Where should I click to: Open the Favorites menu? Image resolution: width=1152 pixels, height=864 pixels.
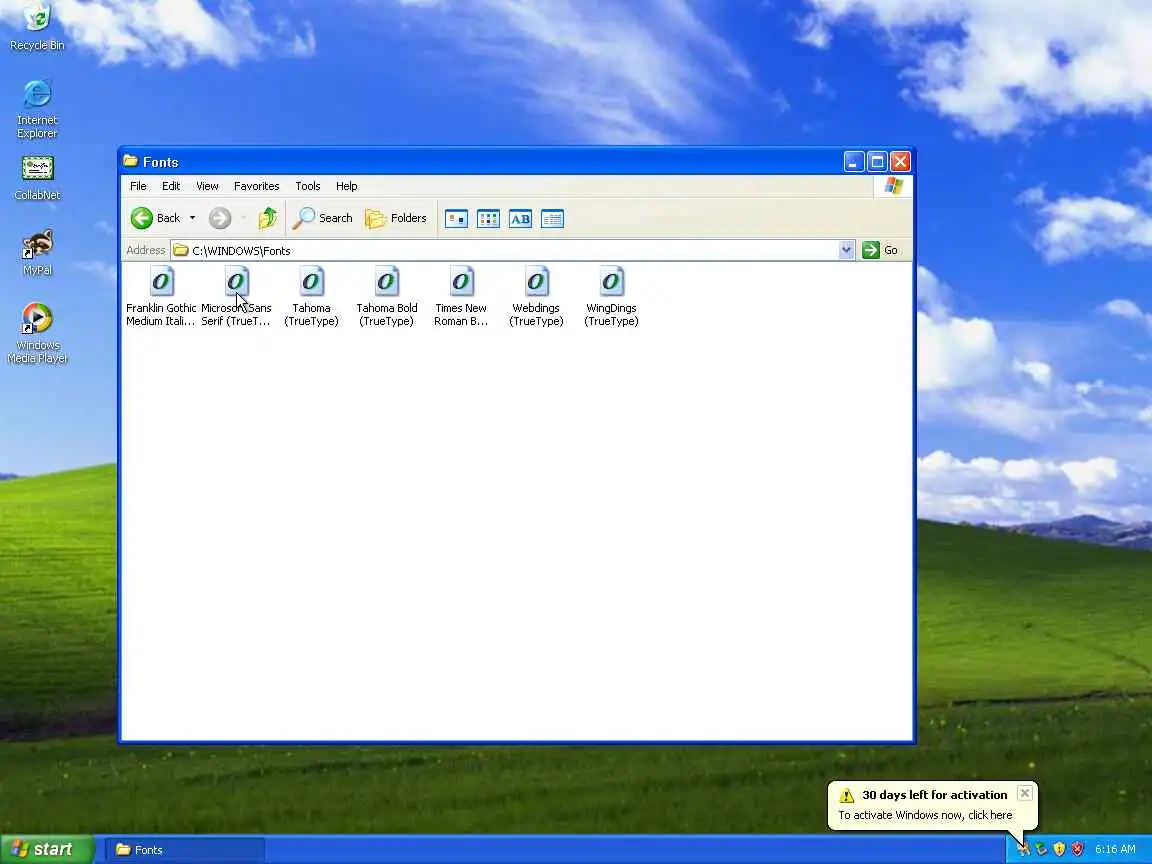256,186
